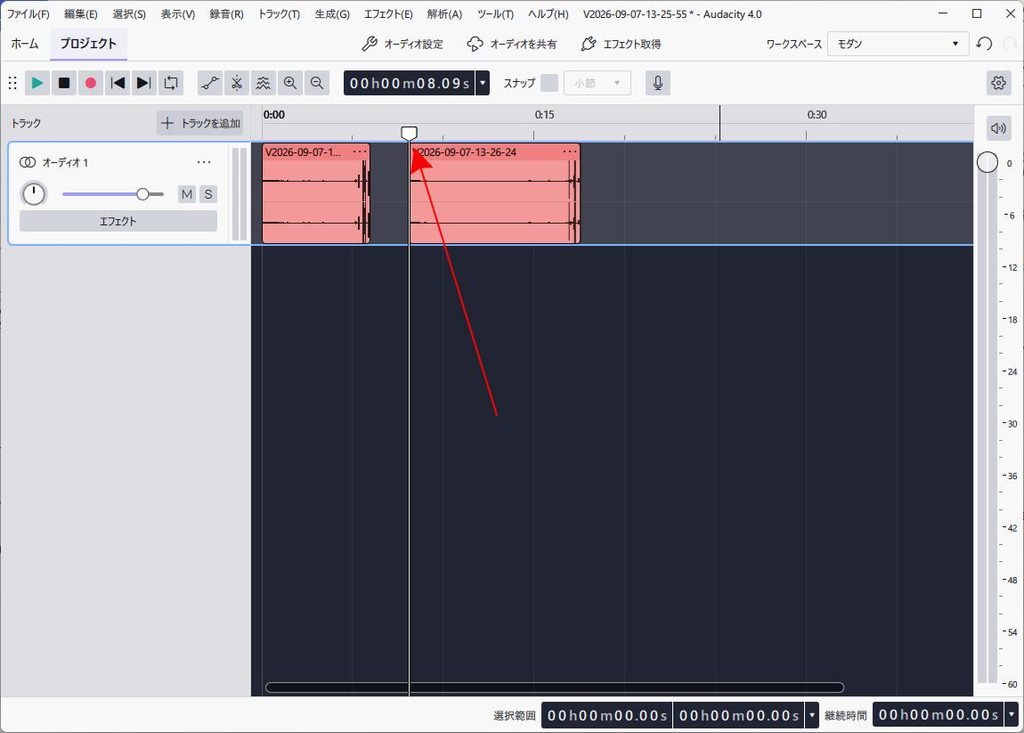
Task: Open オーディオを共有
Action: point(512,44)
